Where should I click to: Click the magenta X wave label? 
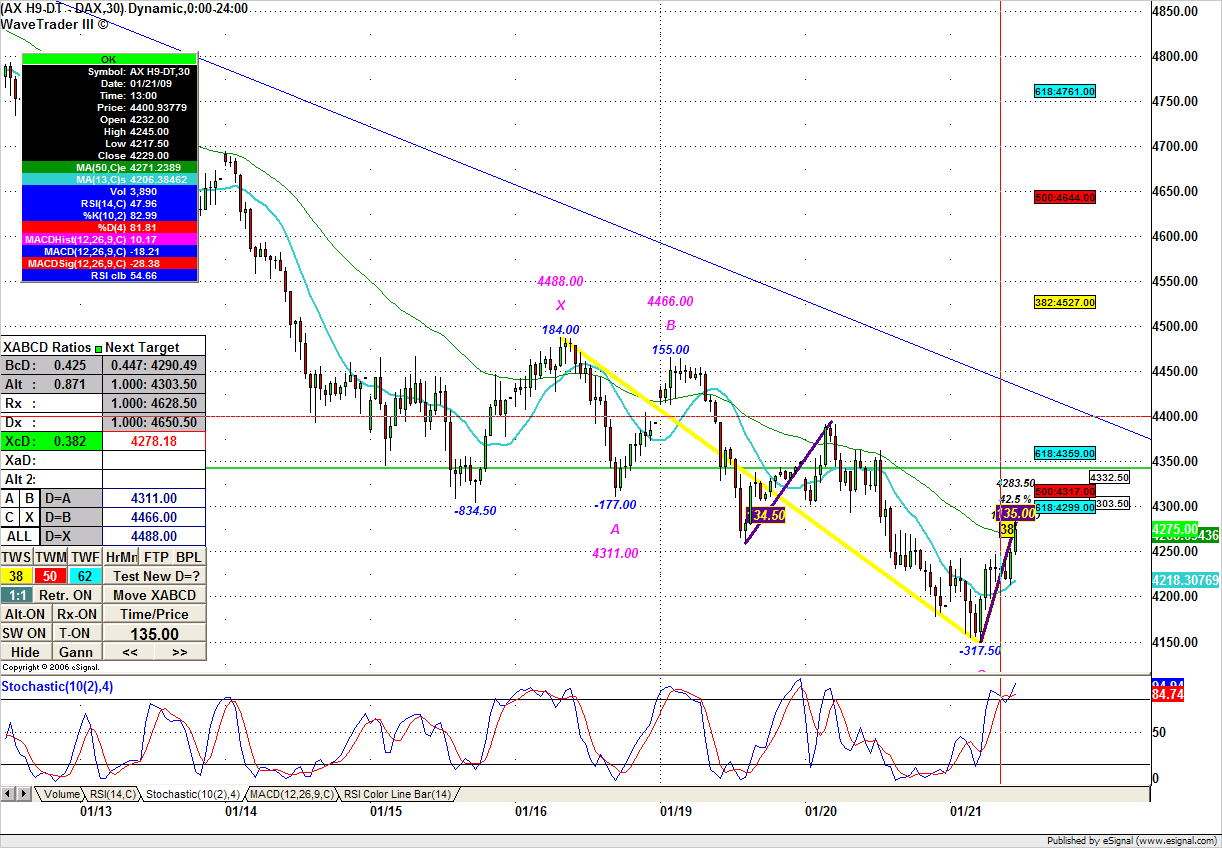pyautogui.click(x=560, y=305)
